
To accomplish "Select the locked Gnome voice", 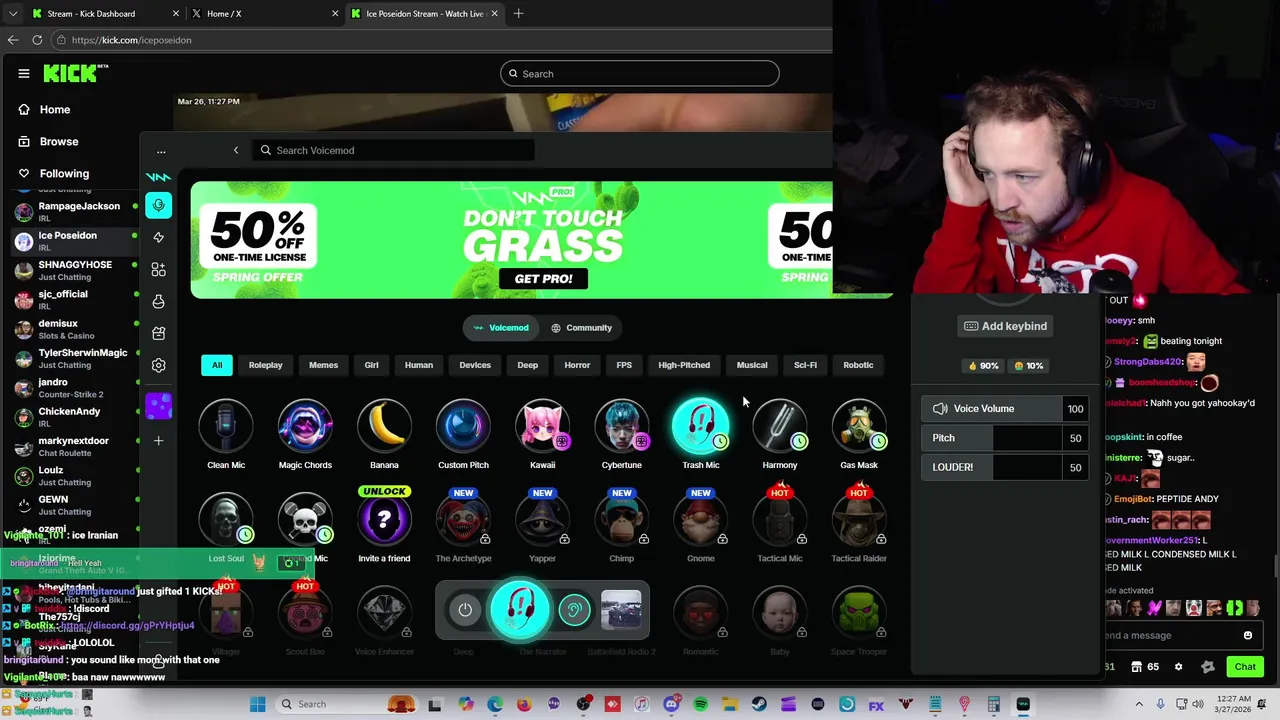I will (x=700, y=519).
